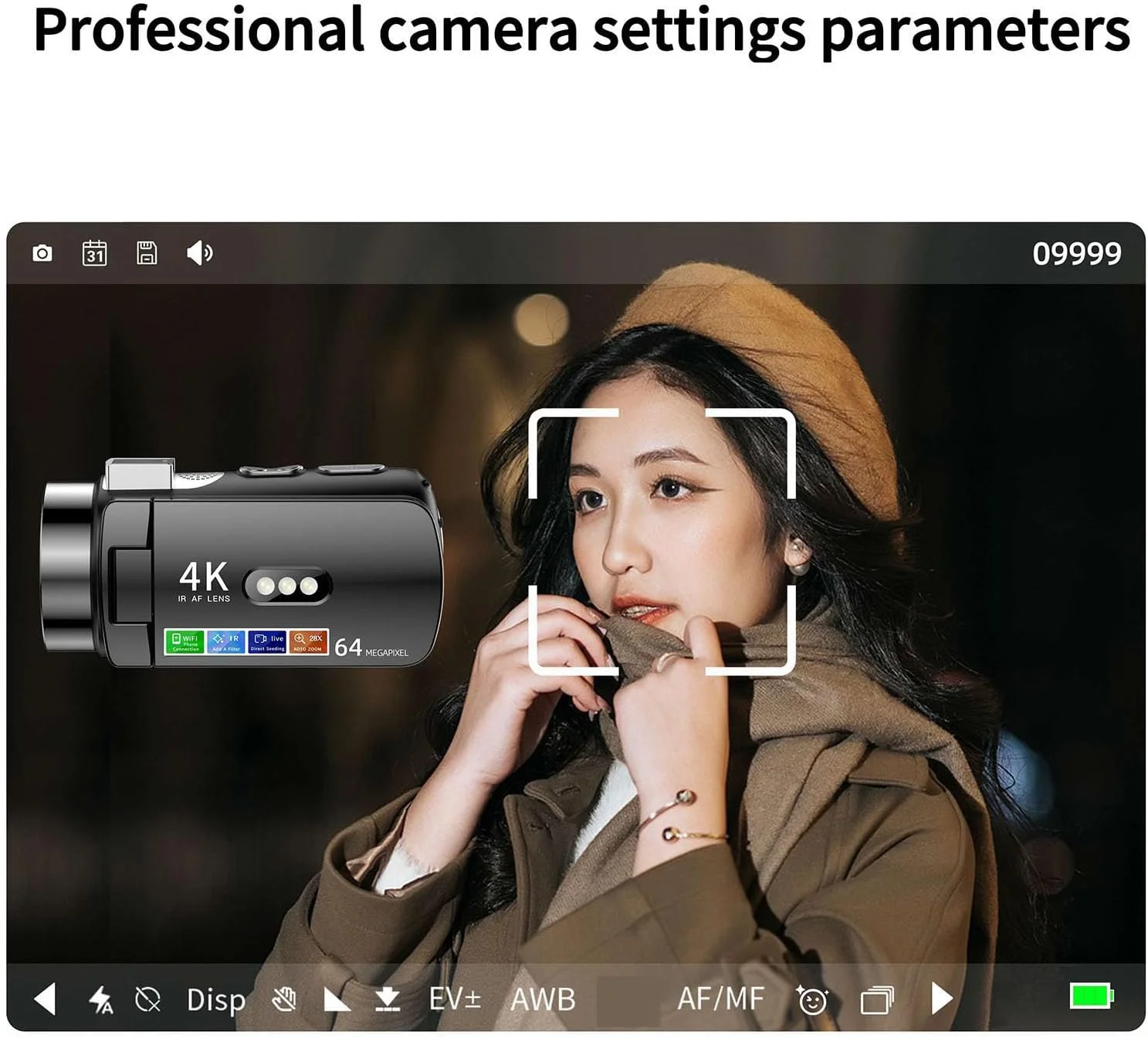Click the right arrow in the bottom bar
1148x1038 pixels.
tap(941, 999)
